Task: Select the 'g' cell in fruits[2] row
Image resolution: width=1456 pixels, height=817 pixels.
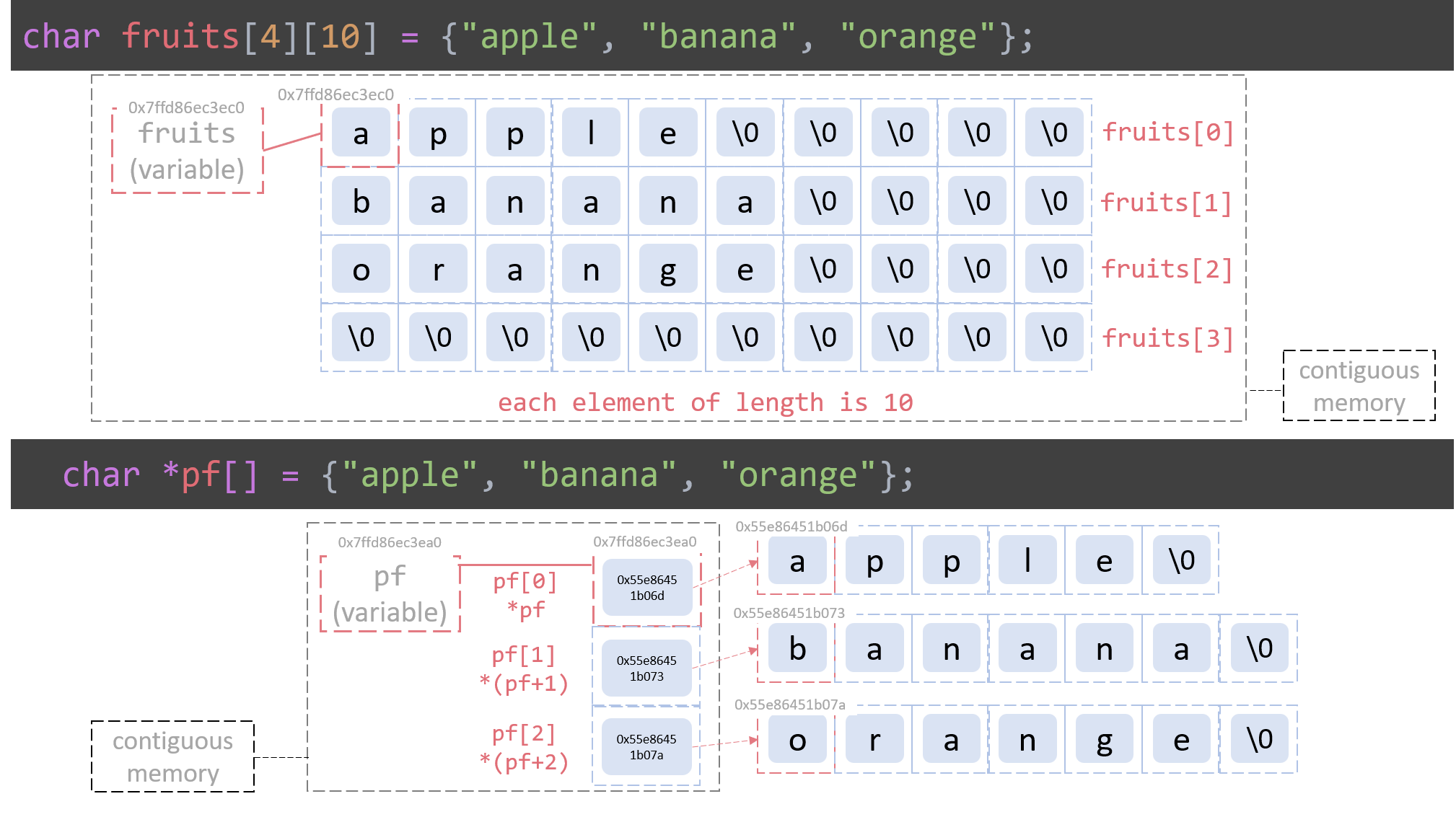Action: pyautogui.click(x=668, y=270)
